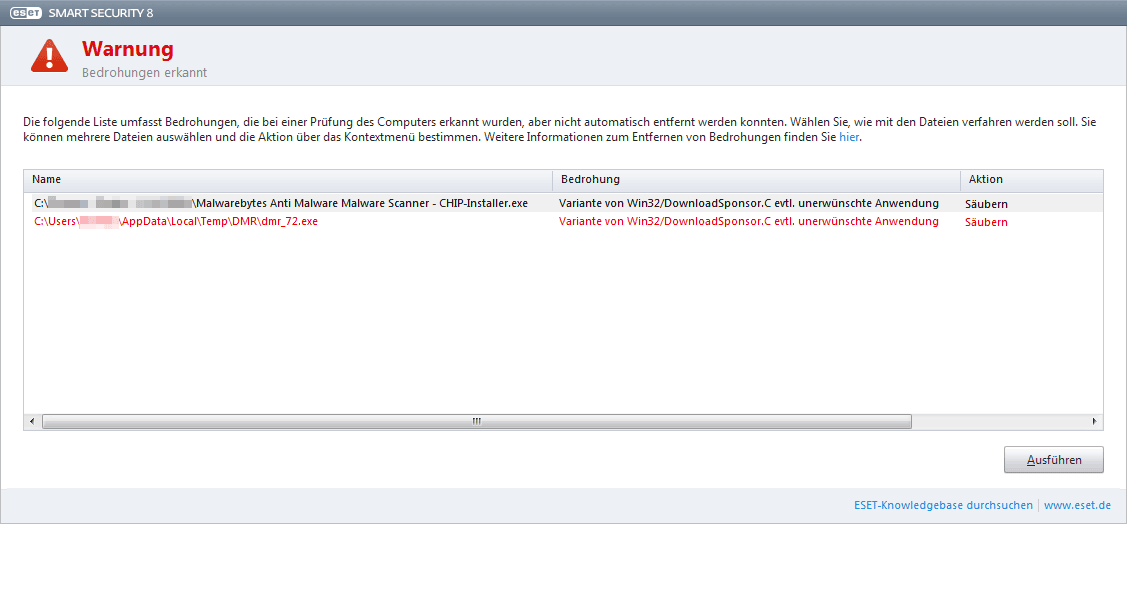Click the horizontal scrollbar right arrow
Viewport: 1127px width, 614px height.
point(1094,422)
